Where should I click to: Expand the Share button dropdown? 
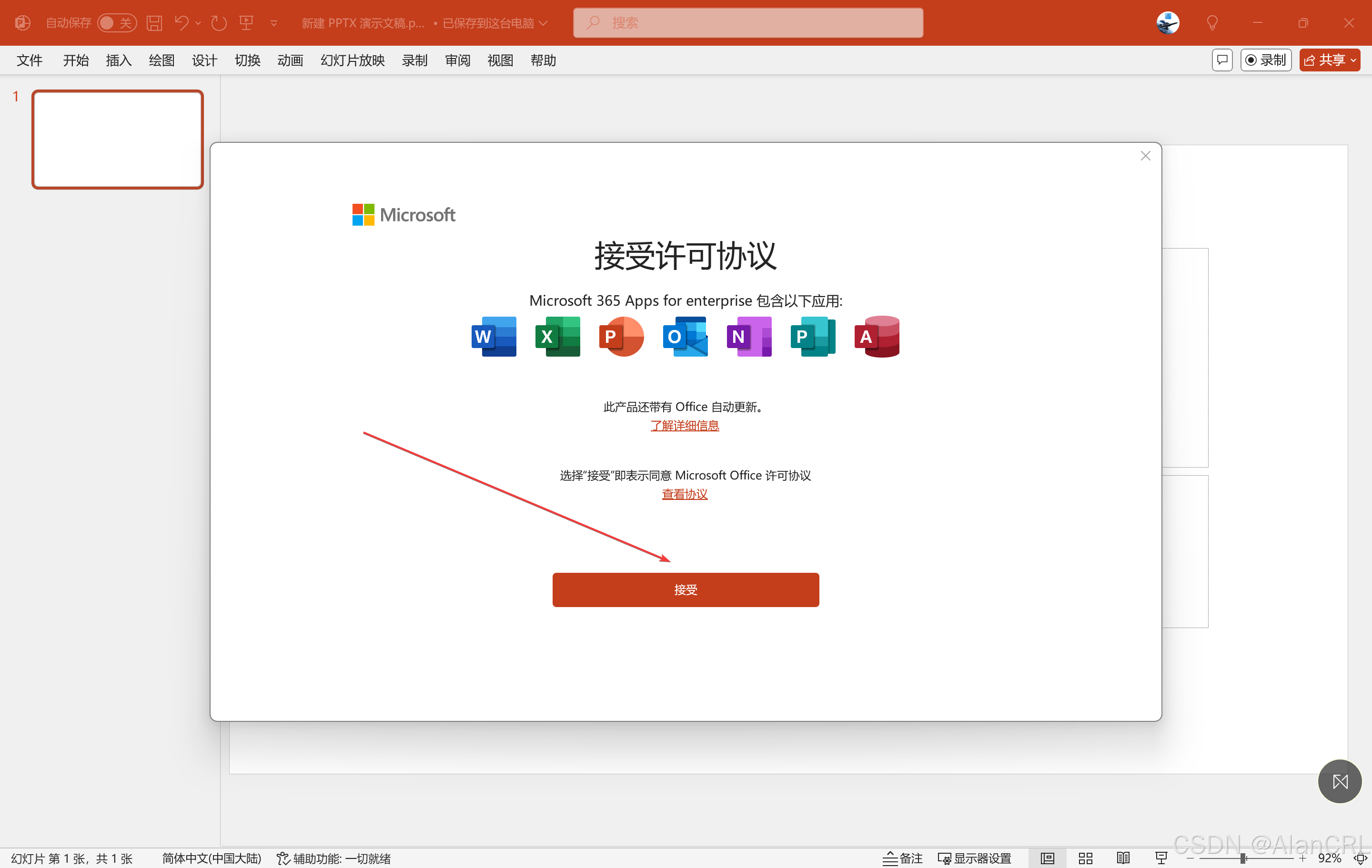pos(1353,60)
